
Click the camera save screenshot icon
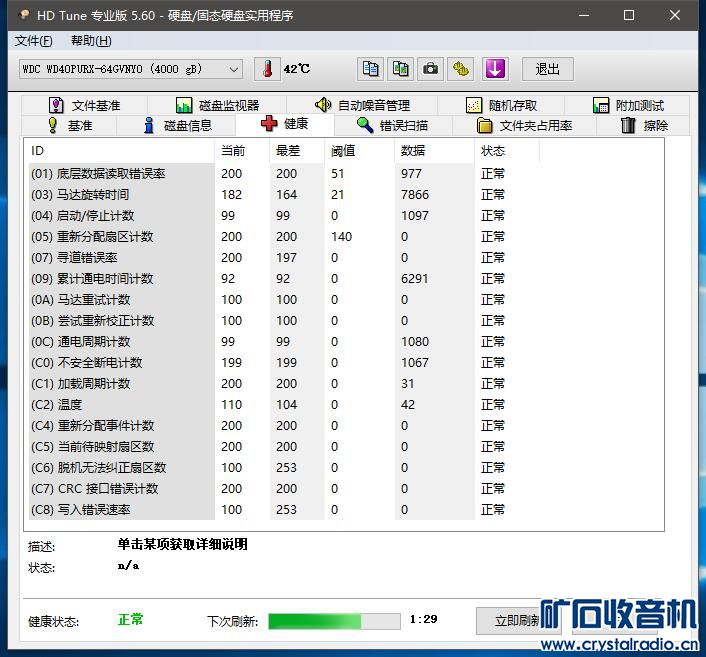pos(430,69)
